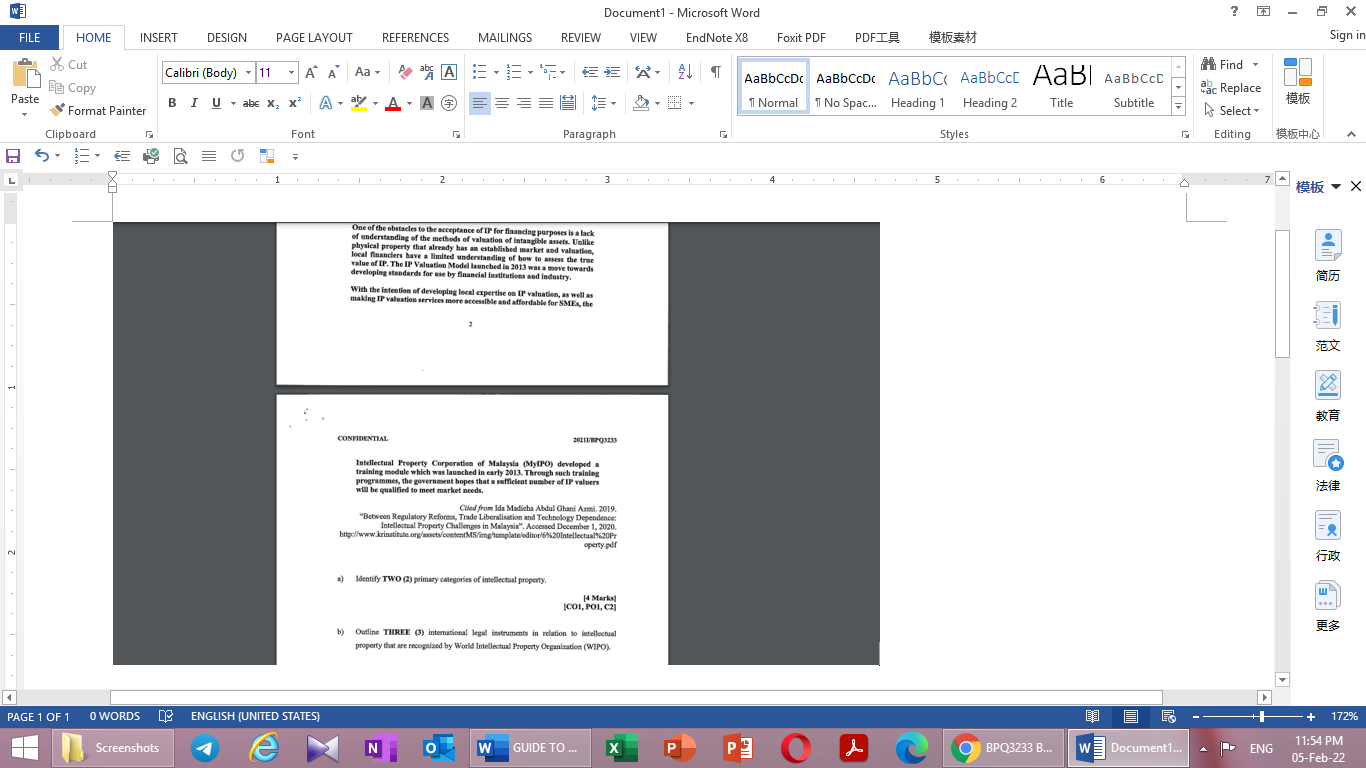Screen dimensions: 1366x768
Task: Toggle paragraph marks visibility
Action: click(714, 72)
